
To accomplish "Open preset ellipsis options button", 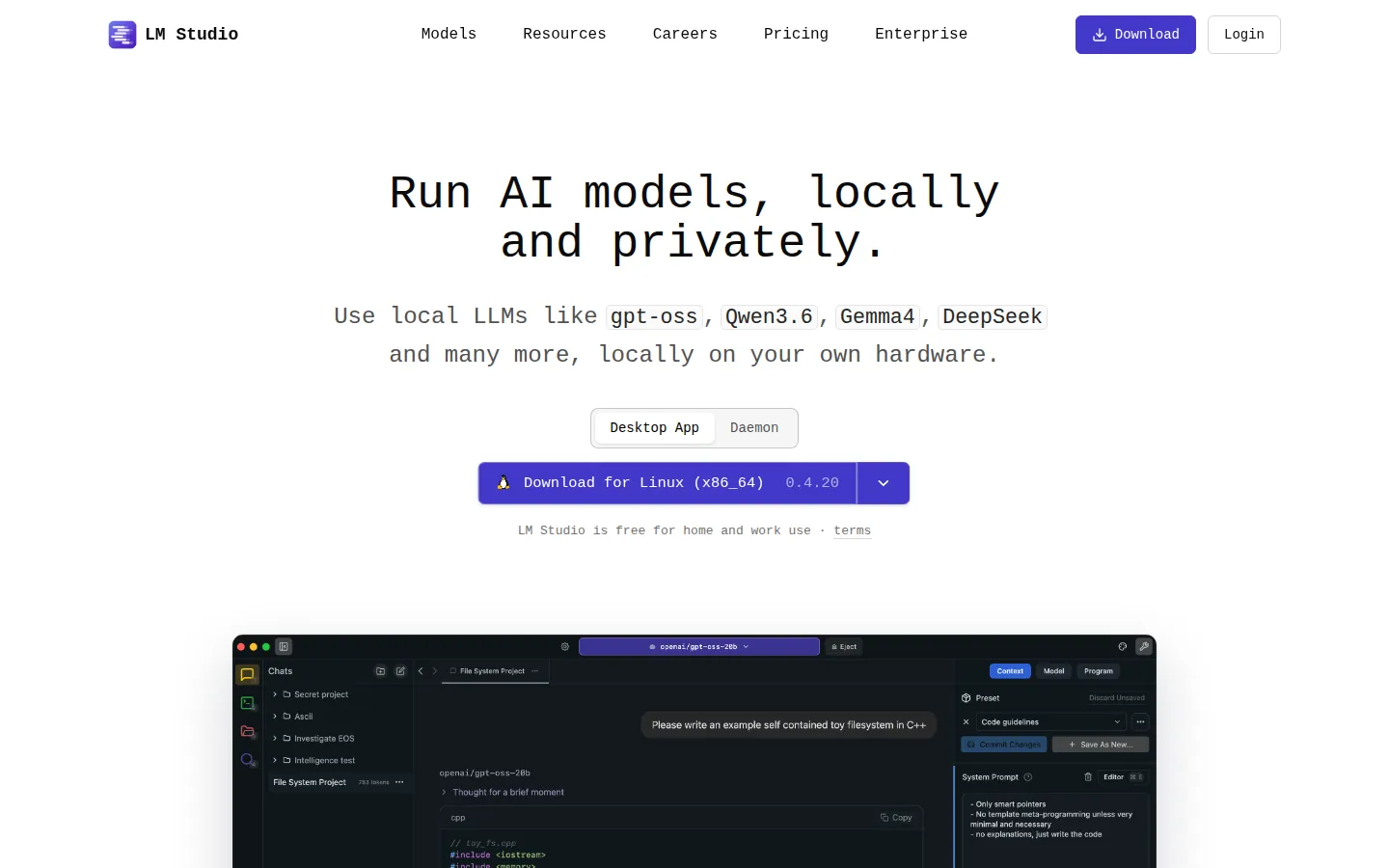I will [x=1140, y=722].
